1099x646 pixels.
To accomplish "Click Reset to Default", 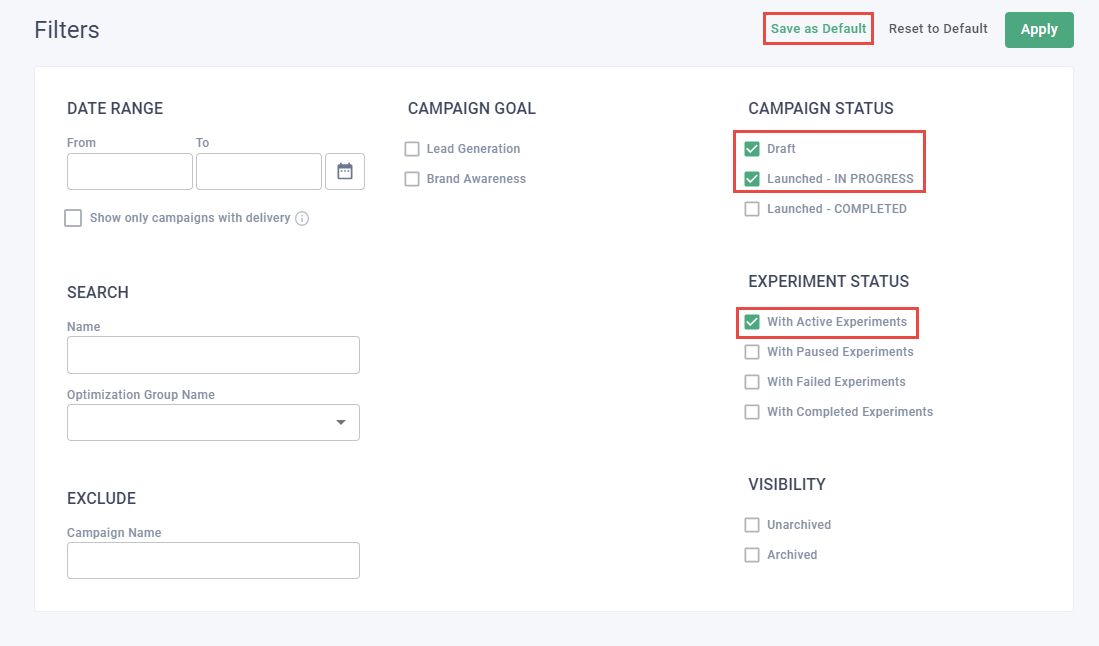I will pyautogui.click(x=938, y=29).
